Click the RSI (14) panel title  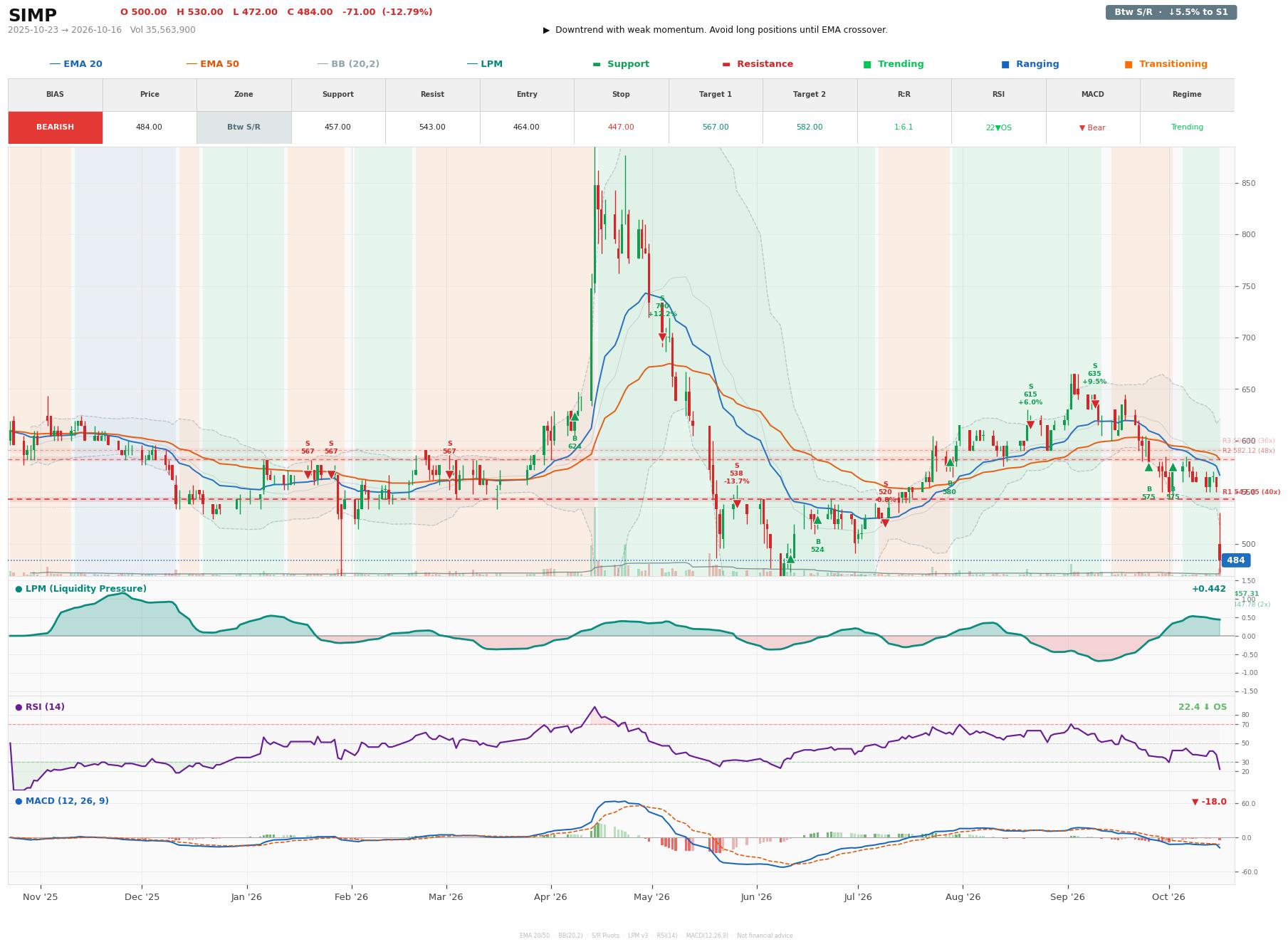pos(40,707)
